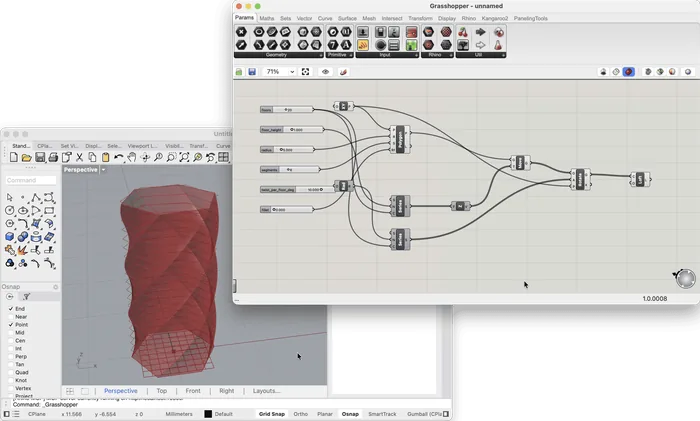Open the Perspective viewport dropdown arrow
Viewport: 700px width, 421px height.
(x=104, y=170)
